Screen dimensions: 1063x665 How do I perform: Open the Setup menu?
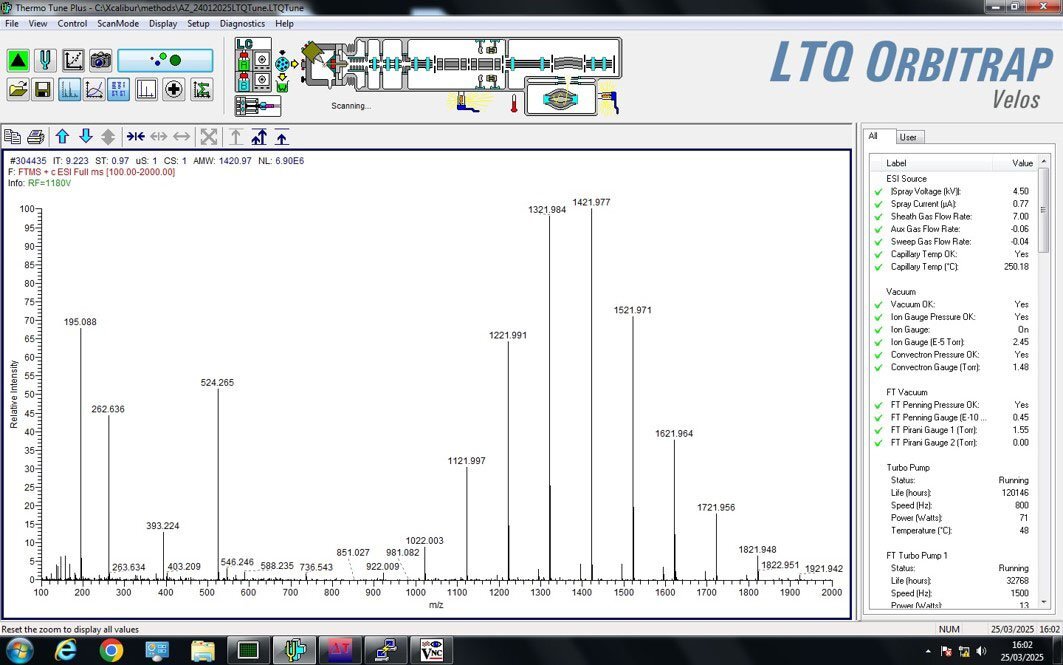(x=198, y=23)
